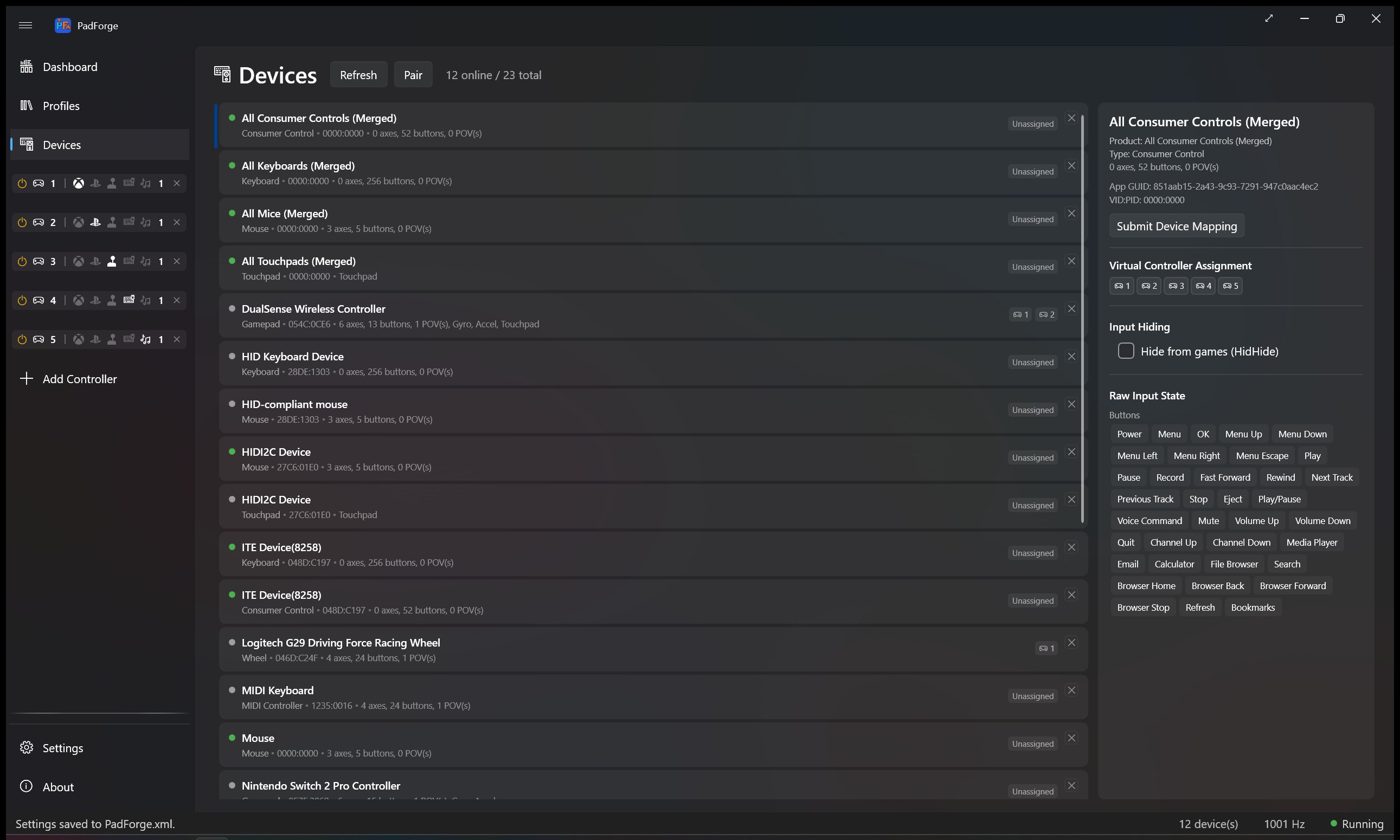Screen dimensions: 1400x840
Task: Toggle power for controller 5
Action: 22,340
